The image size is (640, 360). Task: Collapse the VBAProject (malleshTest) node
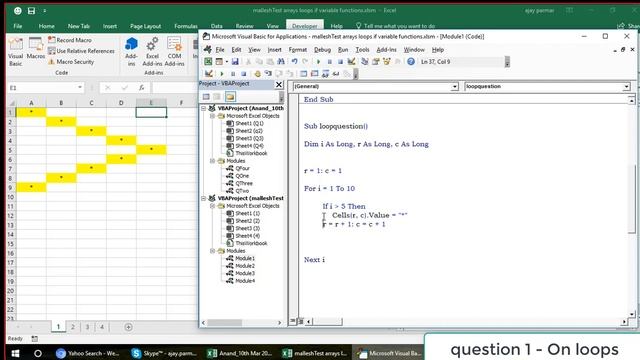coord(204,198)
